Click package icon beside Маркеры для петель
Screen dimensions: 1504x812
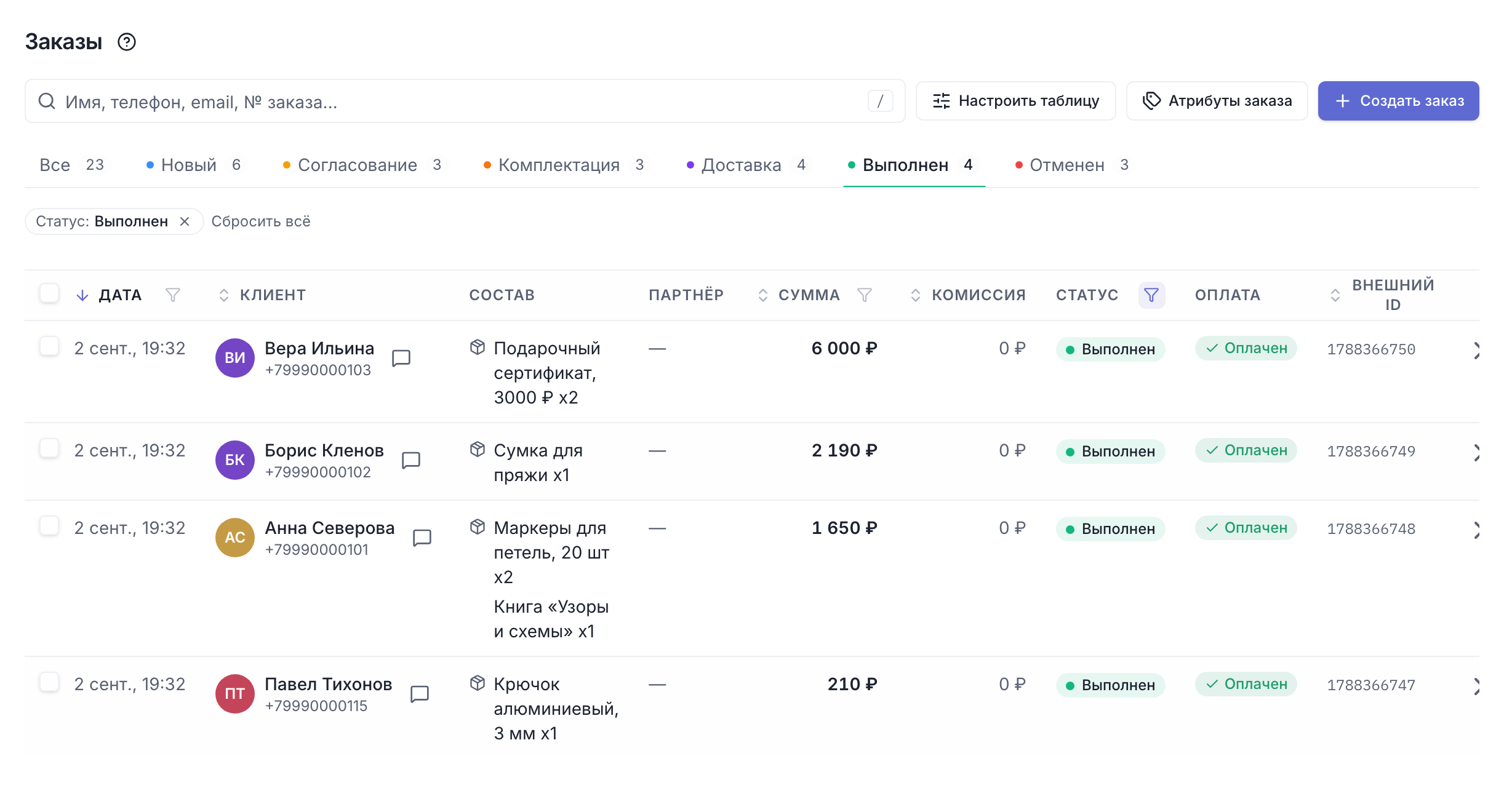(478, 527)
